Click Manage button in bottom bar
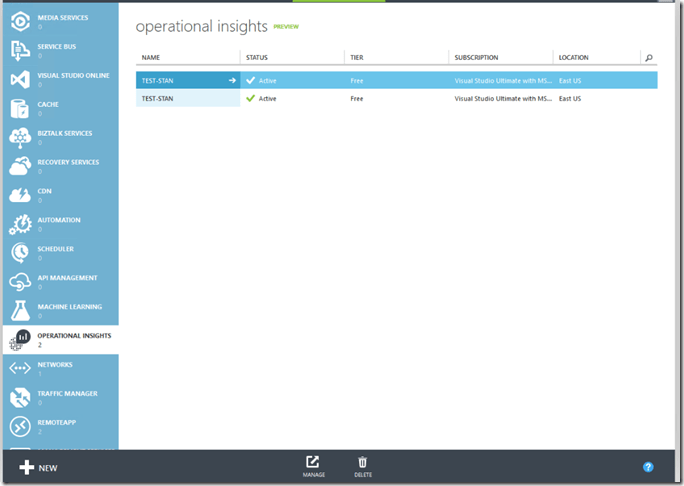Screen dimensions: 684x486 coord(313,465)
